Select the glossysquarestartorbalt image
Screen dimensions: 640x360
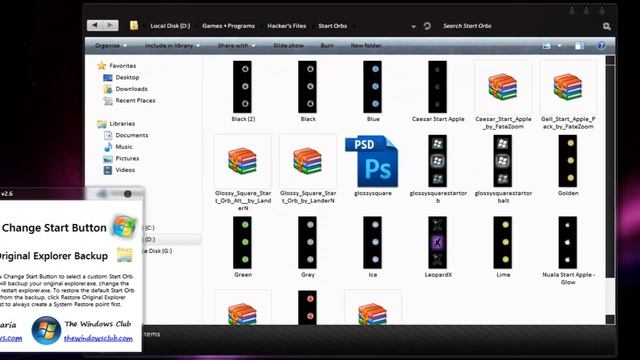coord(503,169)
